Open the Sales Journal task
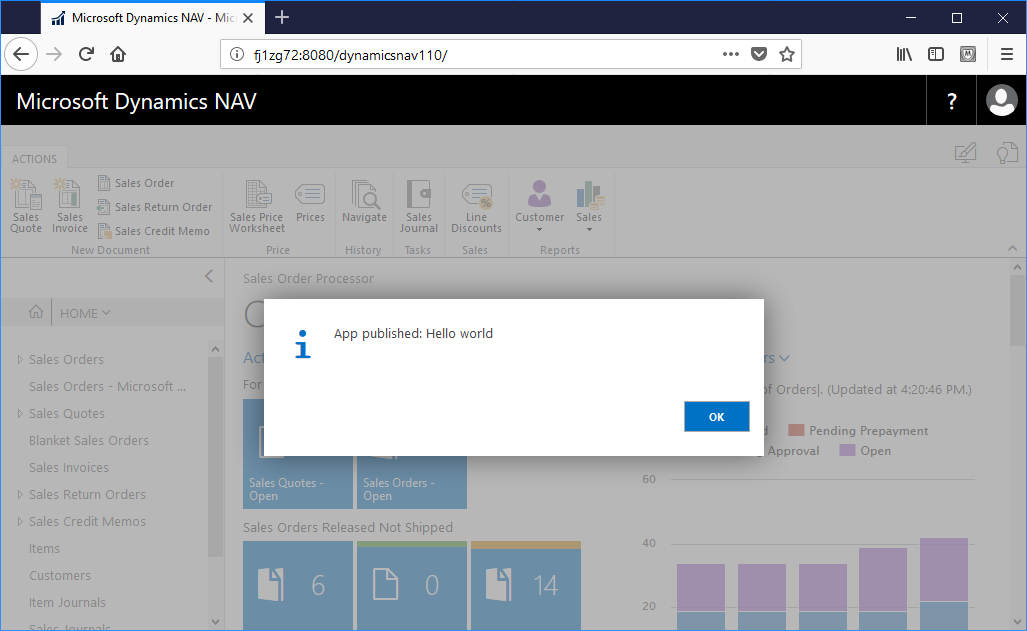This screenshot has width=1027, height=631. click(419, 206)
